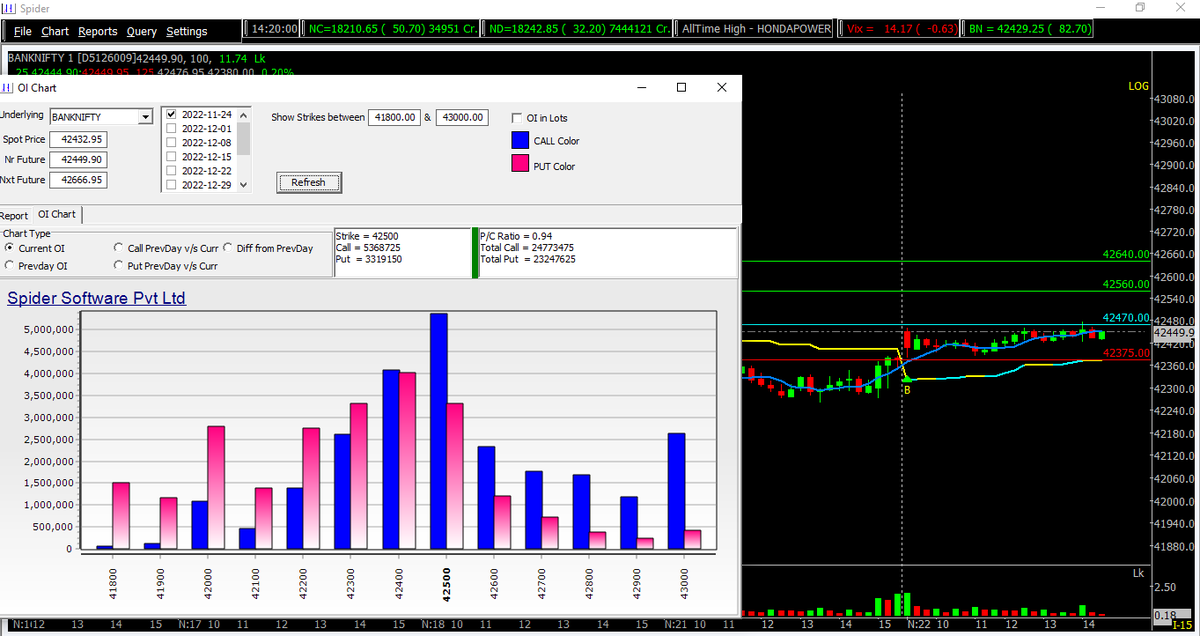Image resolution: width=1200 pixels, height=636 pixels.
Task: Click the lower strike field 41800.00
Action: pos(394,117)
